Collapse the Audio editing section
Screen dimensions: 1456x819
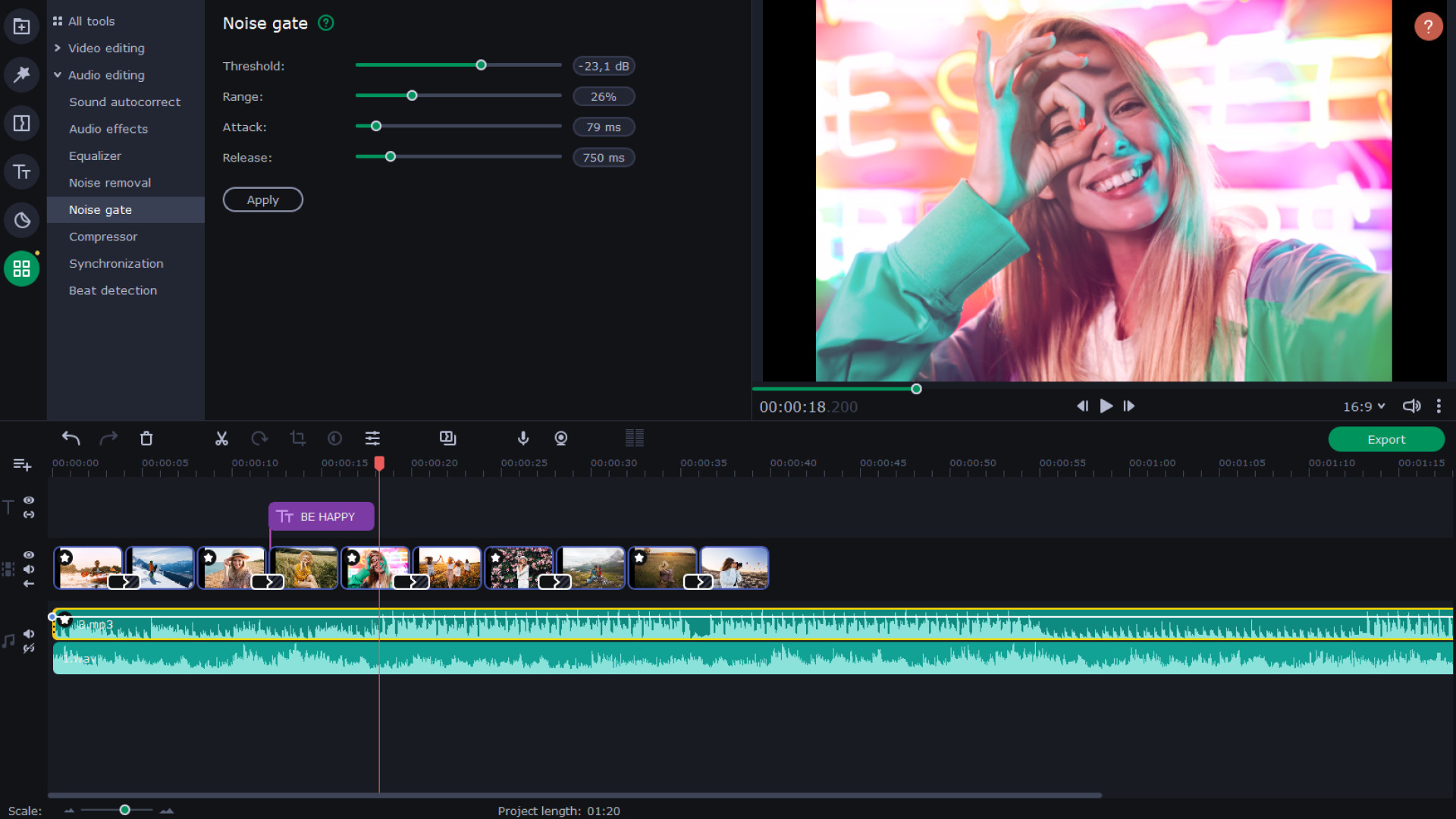(x=105, y=75)
